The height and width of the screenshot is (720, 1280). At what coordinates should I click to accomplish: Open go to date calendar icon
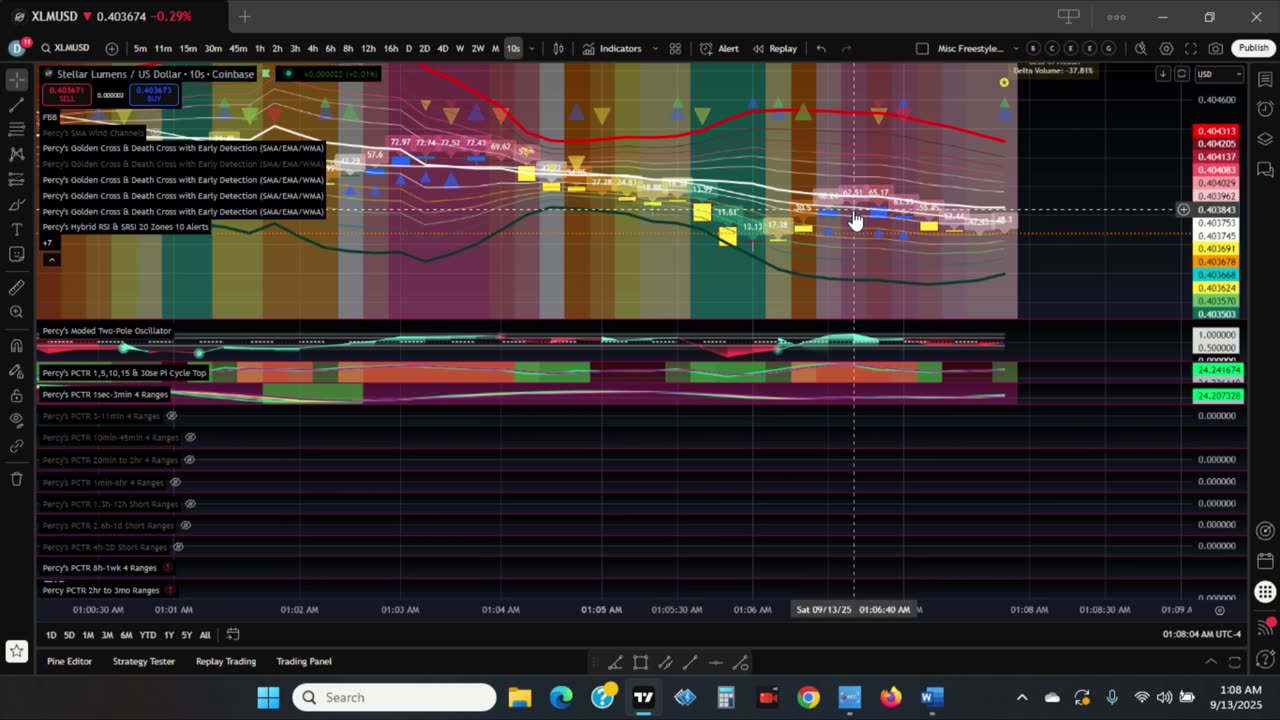point(233,634)
